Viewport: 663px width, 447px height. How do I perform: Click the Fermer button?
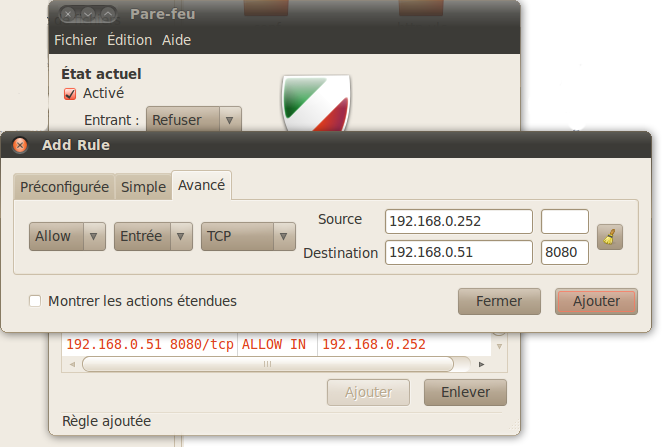point(499,302)
